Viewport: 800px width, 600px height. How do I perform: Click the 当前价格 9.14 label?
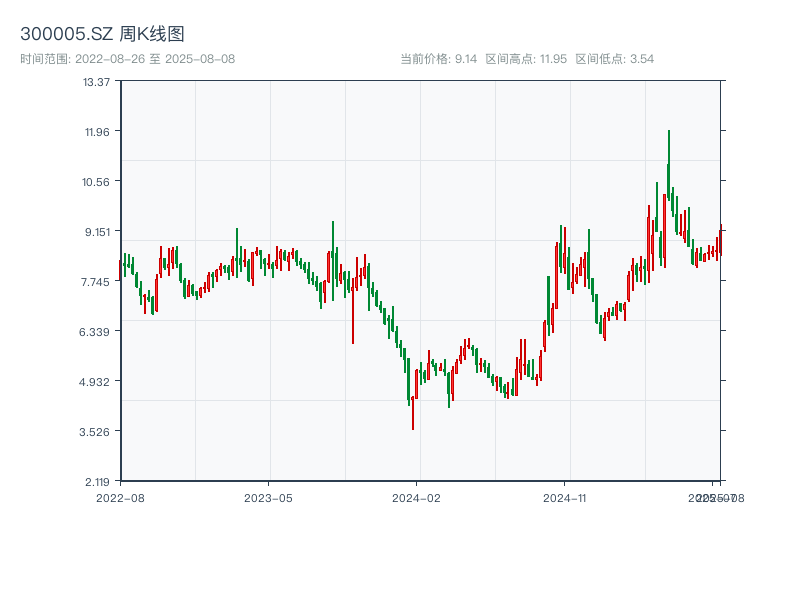438,59
